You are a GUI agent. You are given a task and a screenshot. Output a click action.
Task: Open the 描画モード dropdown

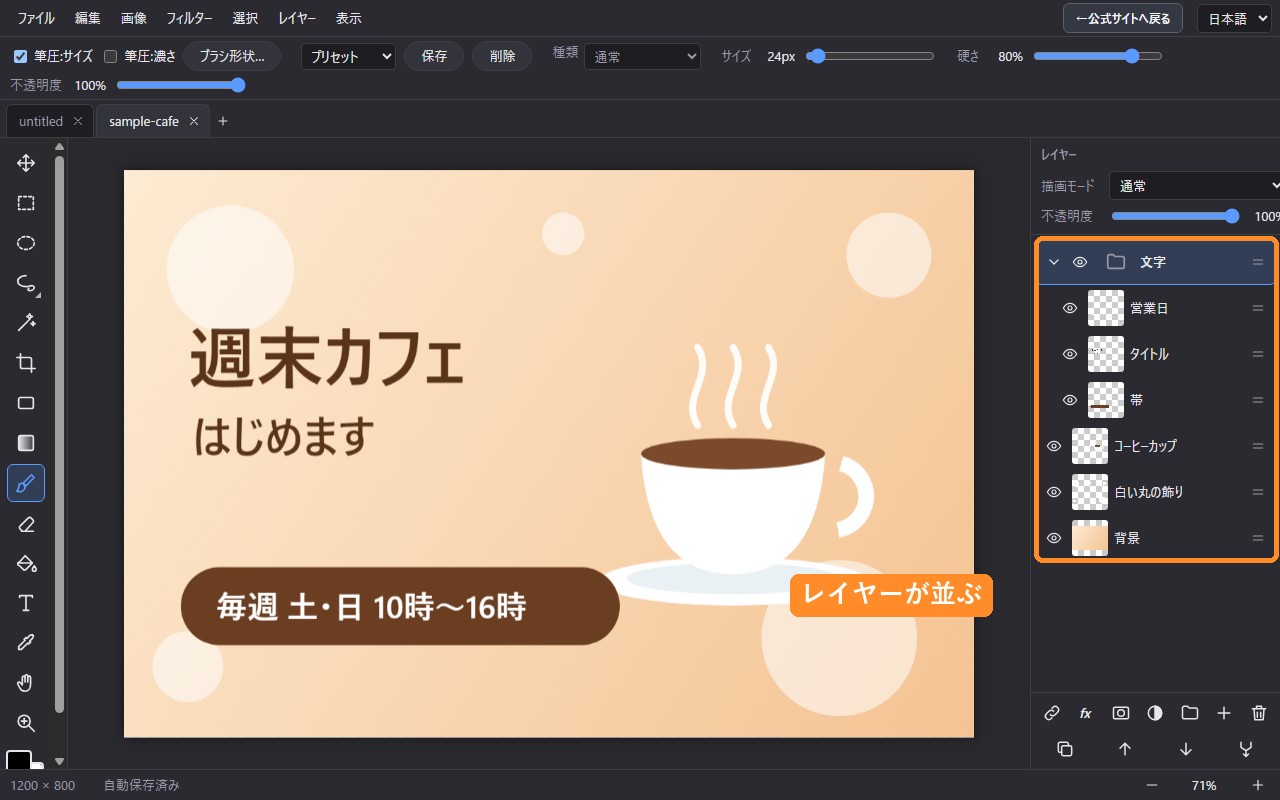click(1195, 186)
